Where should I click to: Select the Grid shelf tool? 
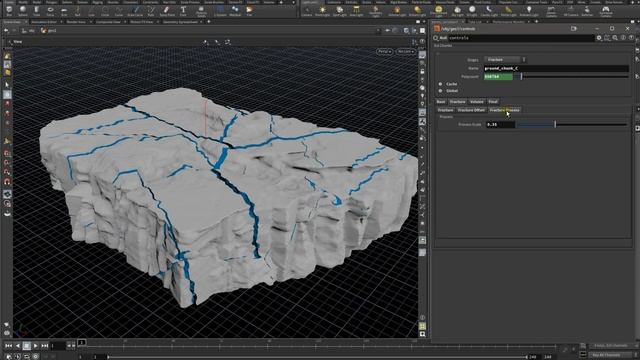(64, 11)
